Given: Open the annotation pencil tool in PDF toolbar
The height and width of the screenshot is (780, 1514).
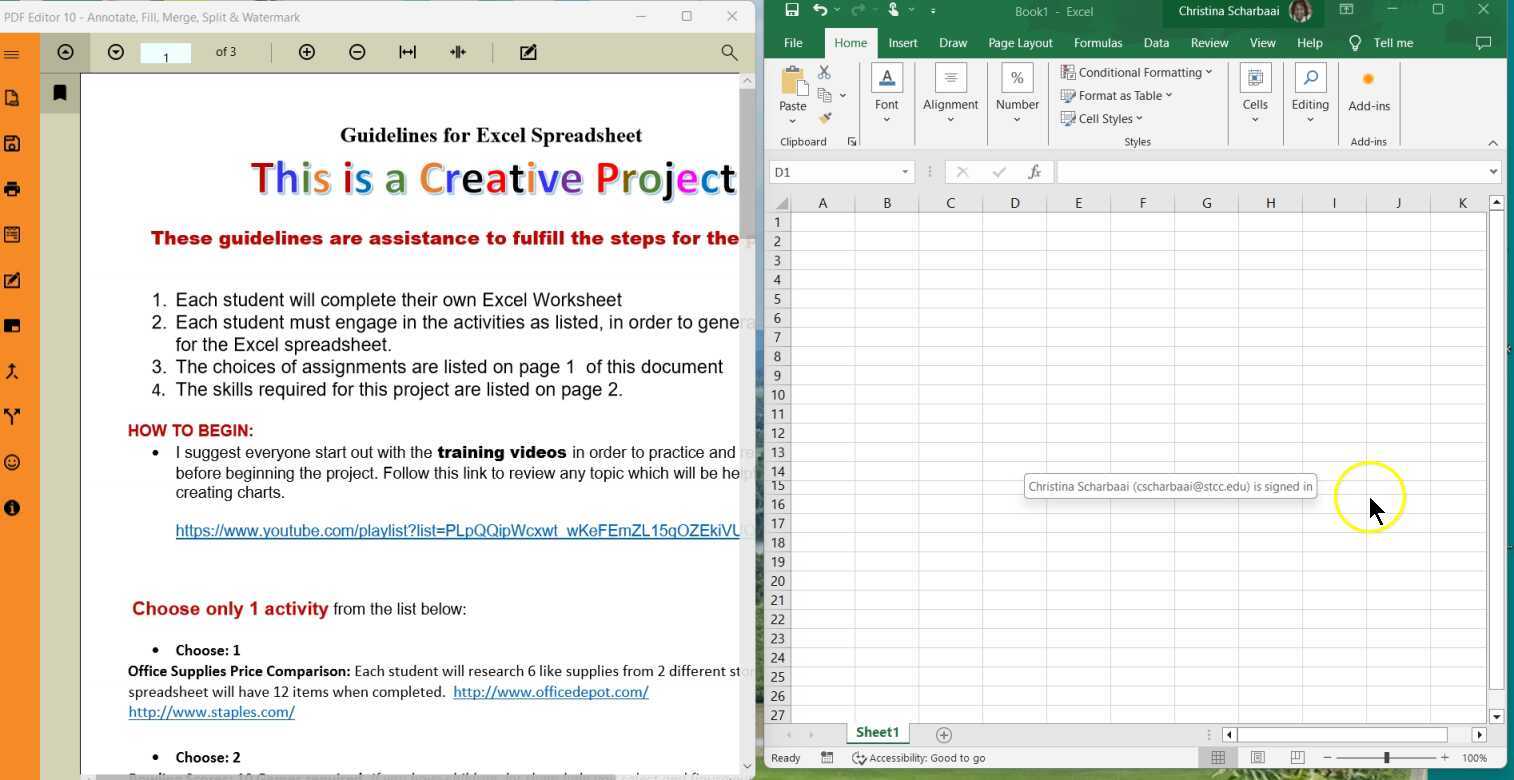Looking at the screenshot, I should [528, 52].
